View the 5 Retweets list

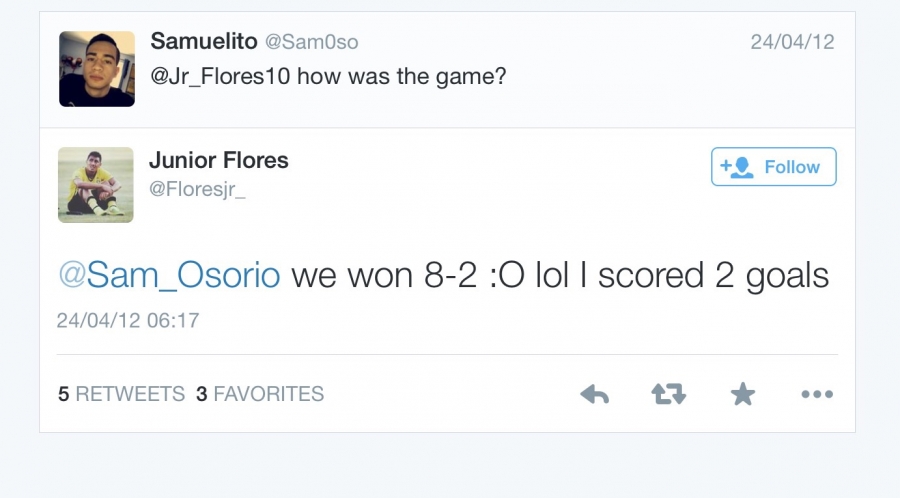(x=121, y=394)
